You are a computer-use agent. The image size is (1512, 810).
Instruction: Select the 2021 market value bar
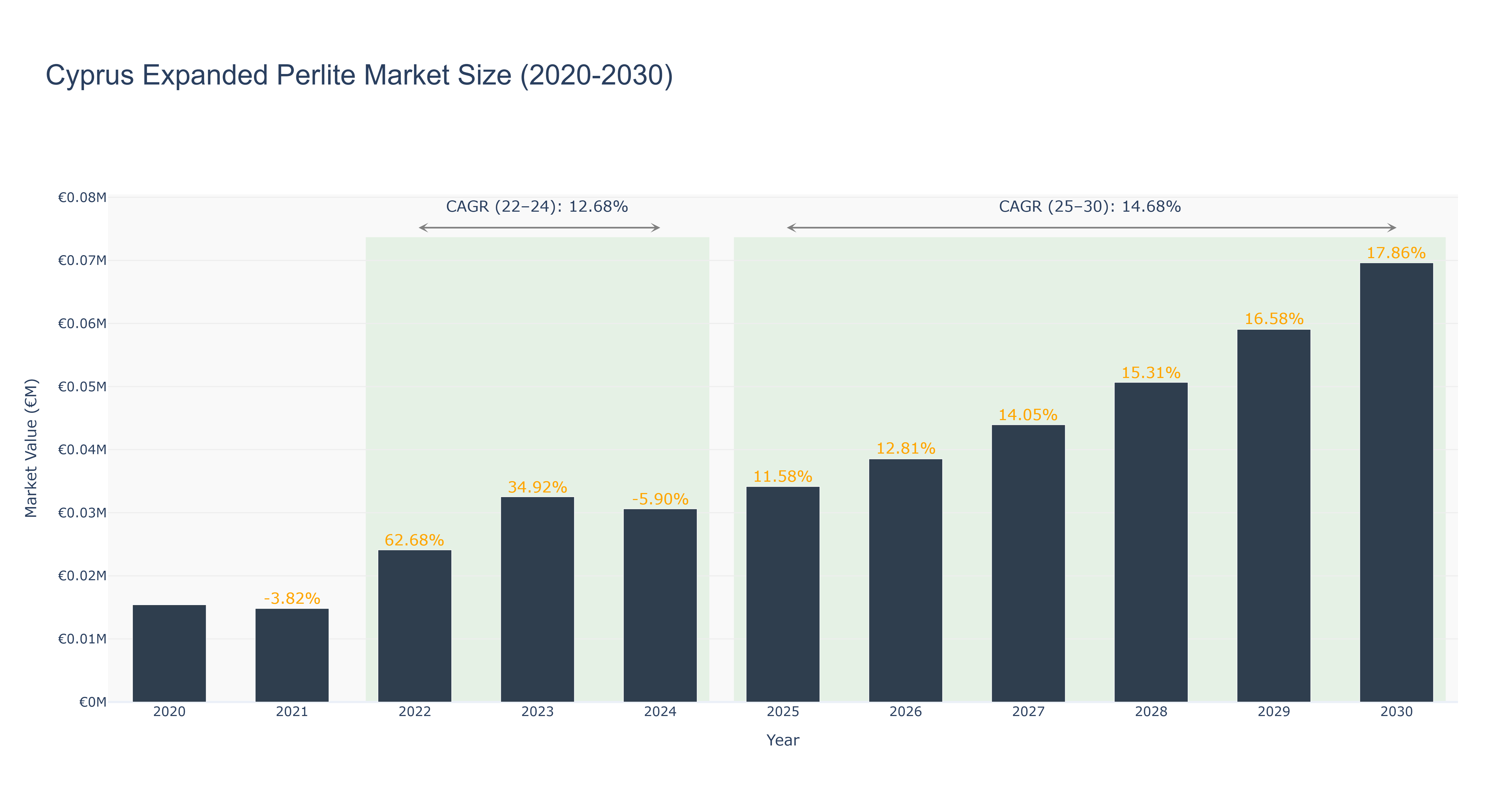(x=292, y=655)
